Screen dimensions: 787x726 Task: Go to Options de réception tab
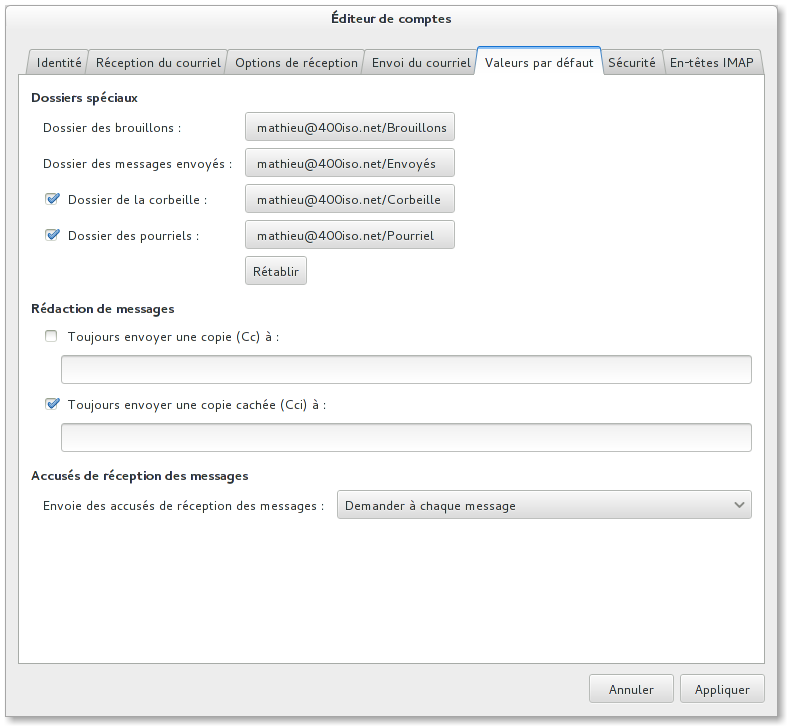(296, 62)
